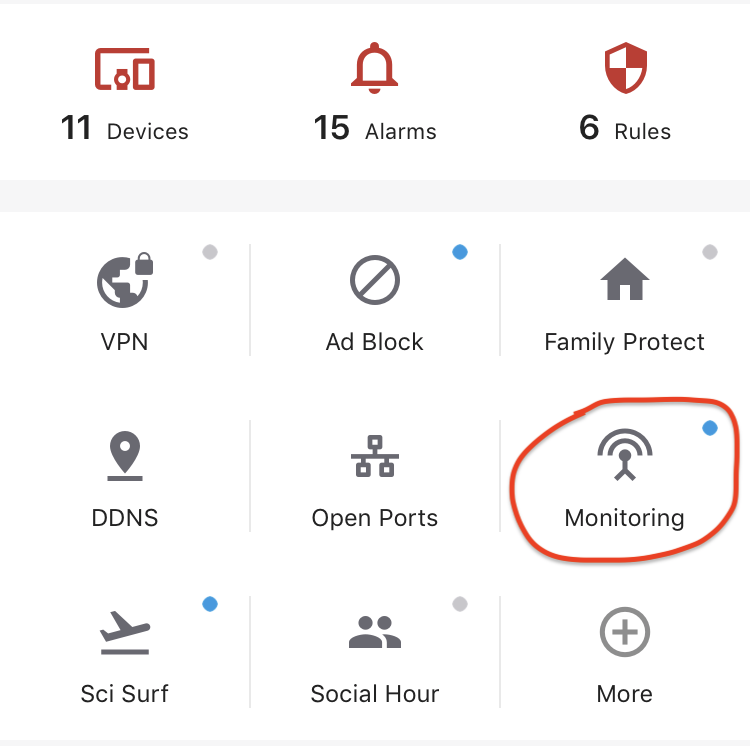Screen dimensions: 750x746
Task: Open the Open Ports network icon
Action: click(x=375, y=456)
